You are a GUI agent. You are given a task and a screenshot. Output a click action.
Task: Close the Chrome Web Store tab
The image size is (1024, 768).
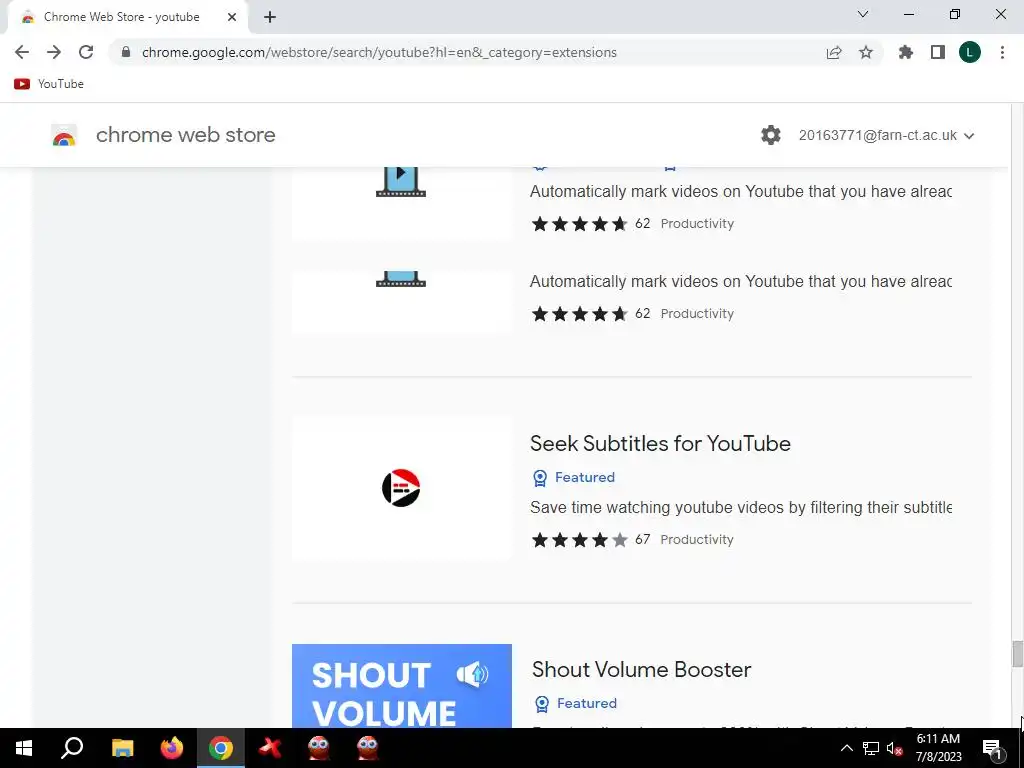click(232, 17)
